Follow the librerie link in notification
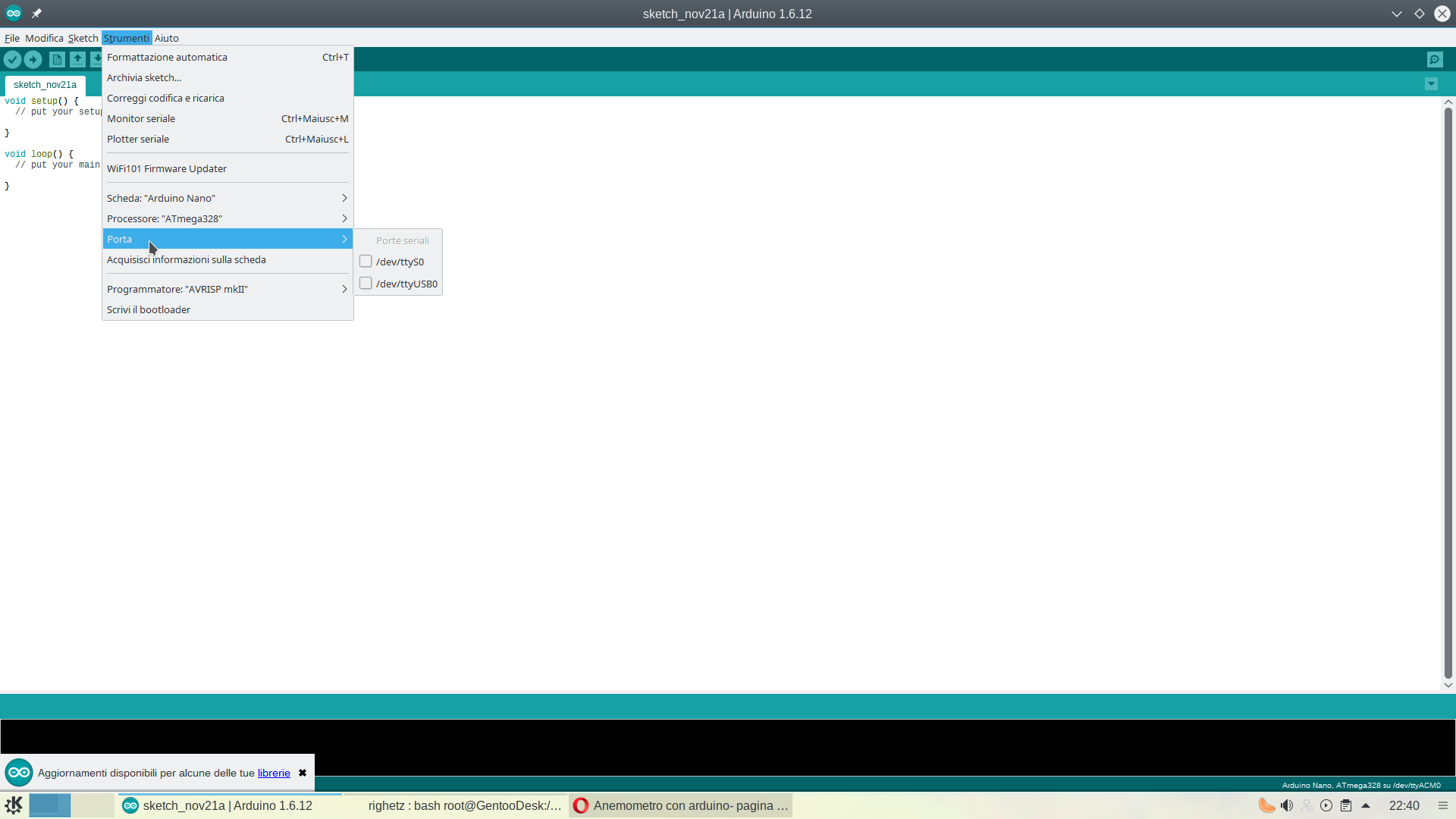Image resolution: width=1456 pixels, height=819 pixels. (x=274, y=773)
